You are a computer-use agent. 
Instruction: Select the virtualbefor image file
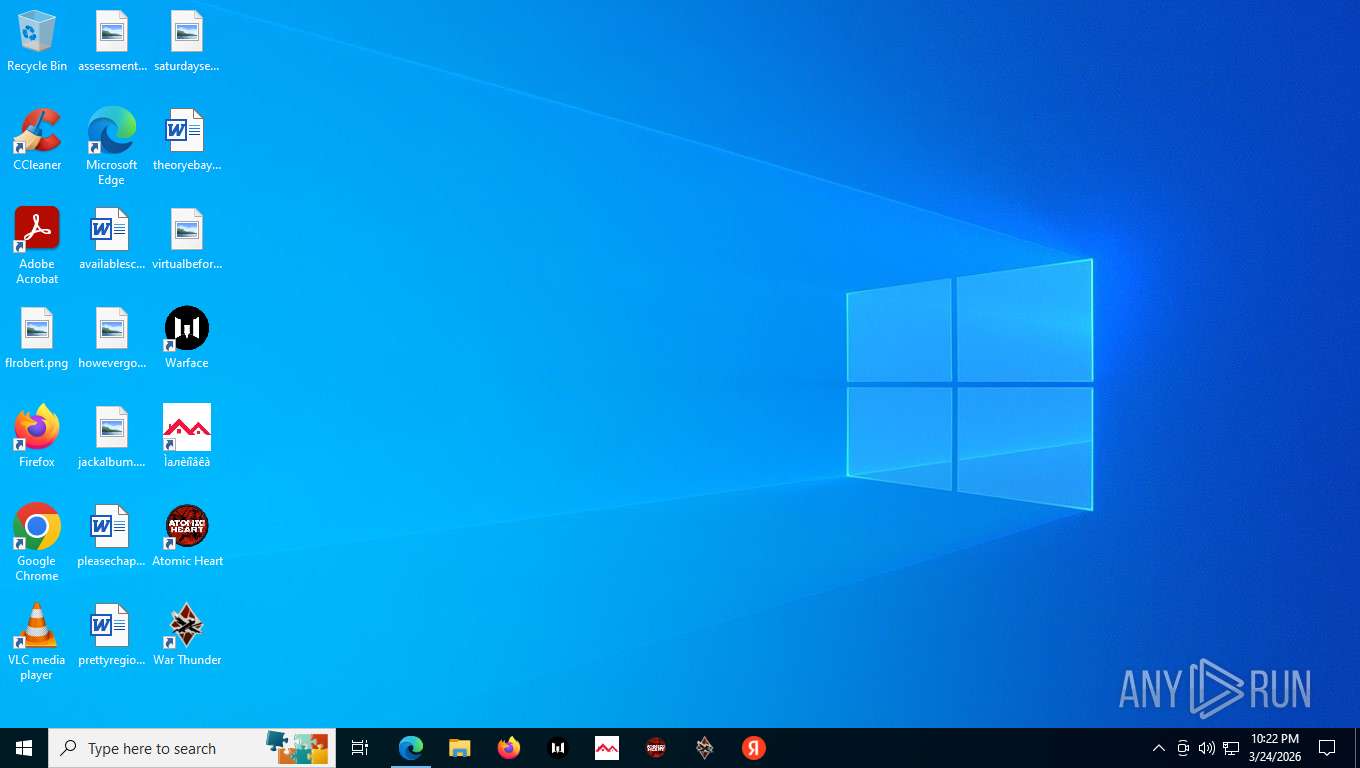187,239
